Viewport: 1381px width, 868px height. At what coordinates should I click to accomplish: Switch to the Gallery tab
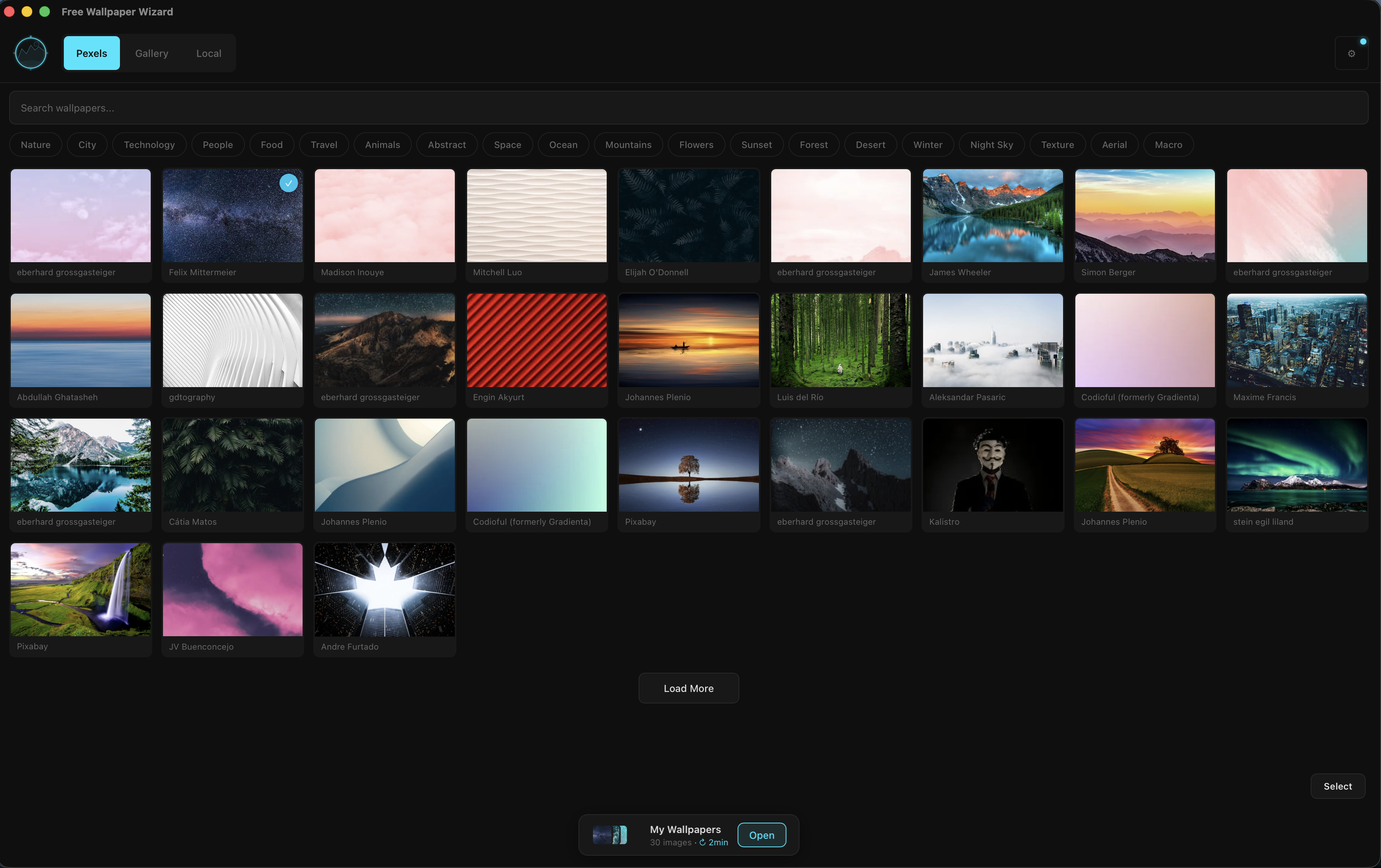(151, 53)
